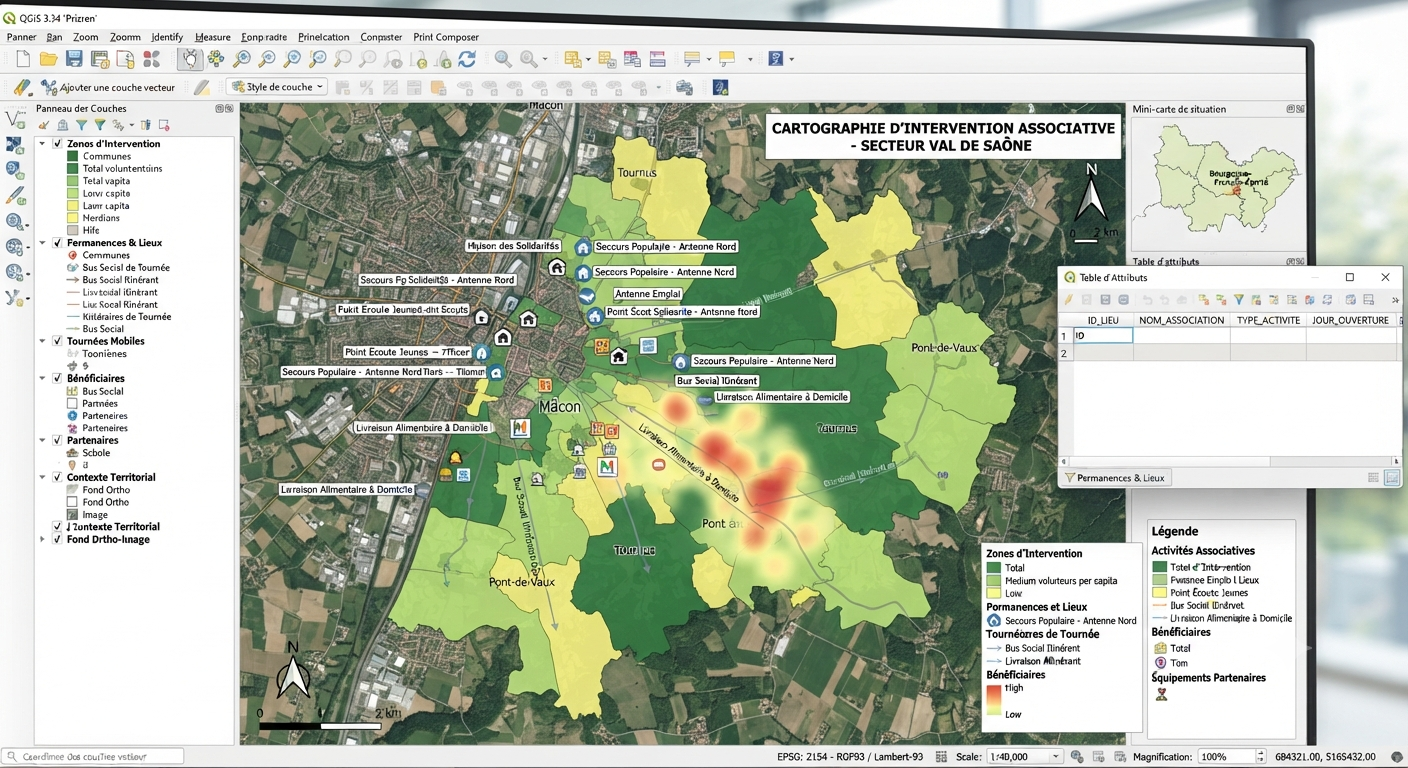The width and height of the screenshot is (1408, 768).
Task: Click the chevrons overflow icon in Table d'Attributs toolbar
Action: 1395,300
